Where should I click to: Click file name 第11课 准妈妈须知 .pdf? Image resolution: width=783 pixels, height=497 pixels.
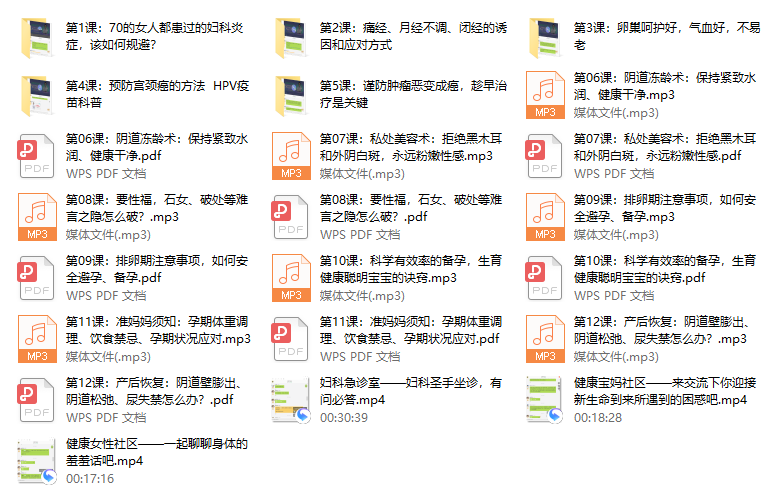coord(411,330)
